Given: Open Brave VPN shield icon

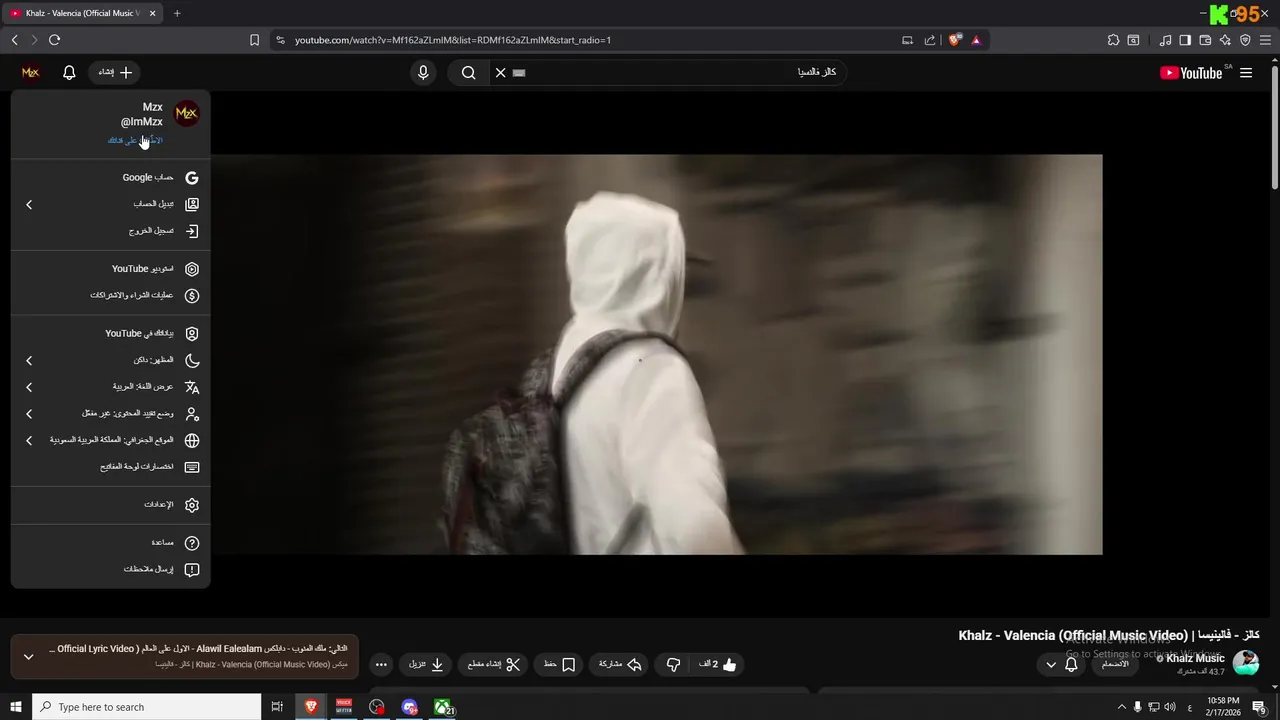Looking at the screenshot, I should pyautogui.click(x=1245, y=40).
